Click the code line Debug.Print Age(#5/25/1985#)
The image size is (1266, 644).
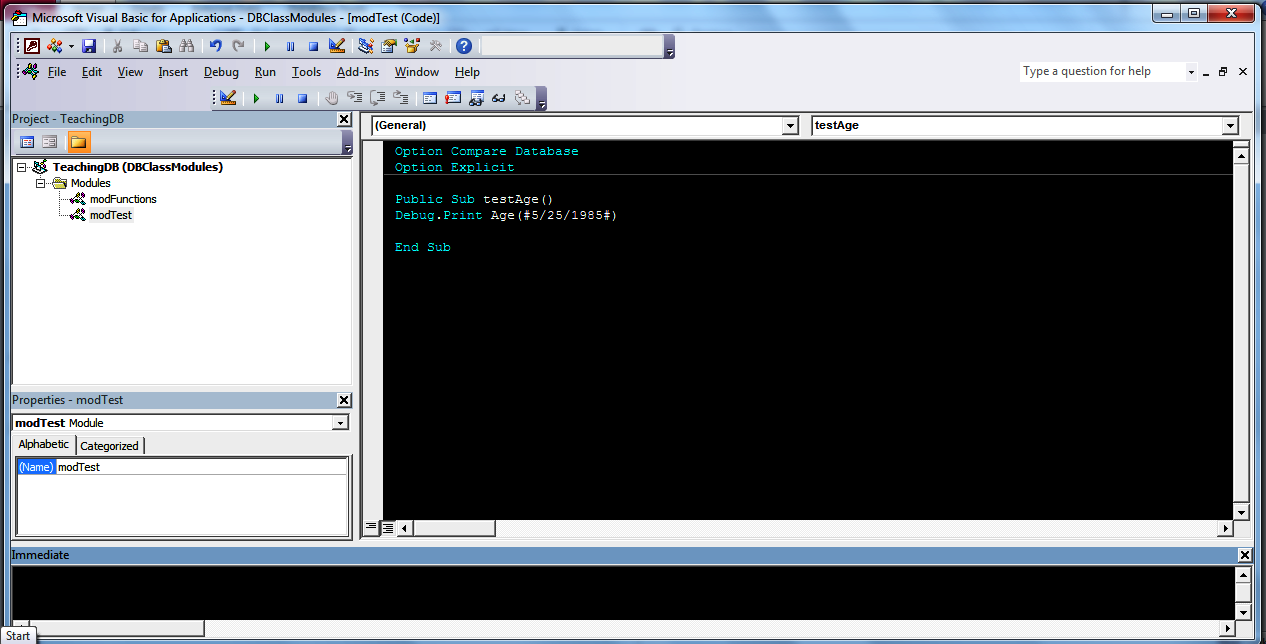point(506,215)
